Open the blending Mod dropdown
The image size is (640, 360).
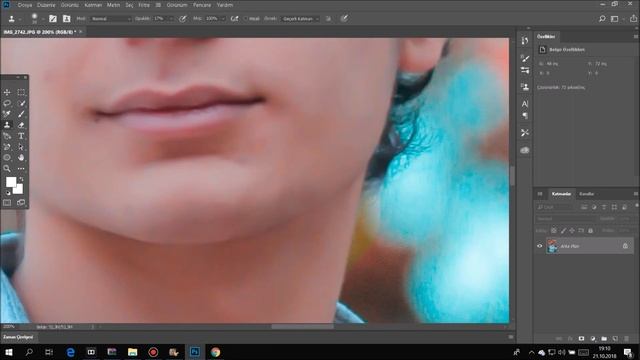tap(111, 19)
